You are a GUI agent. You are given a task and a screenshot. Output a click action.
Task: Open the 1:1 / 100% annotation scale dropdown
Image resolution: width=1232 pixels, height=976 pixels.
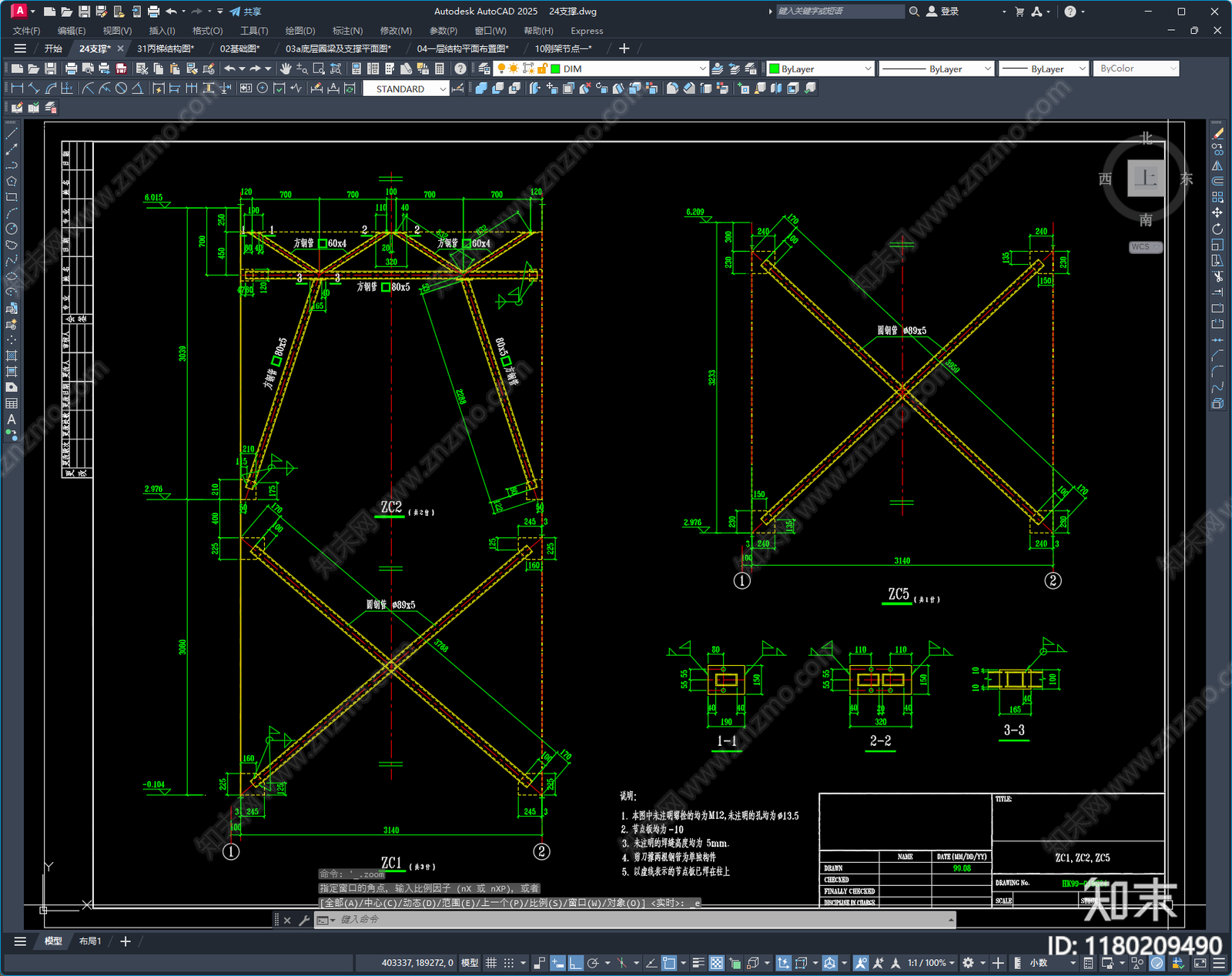[931, 963]
